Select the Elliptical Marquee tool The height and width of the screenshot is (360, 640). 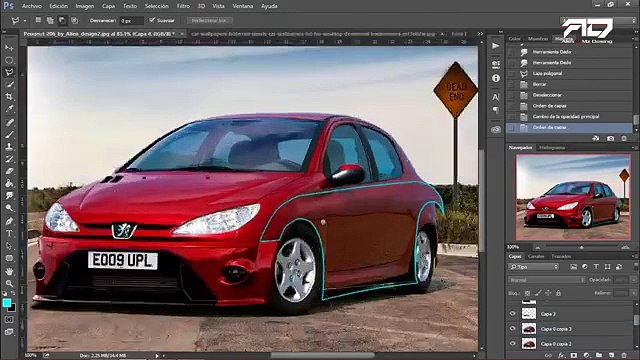(9, 60)
